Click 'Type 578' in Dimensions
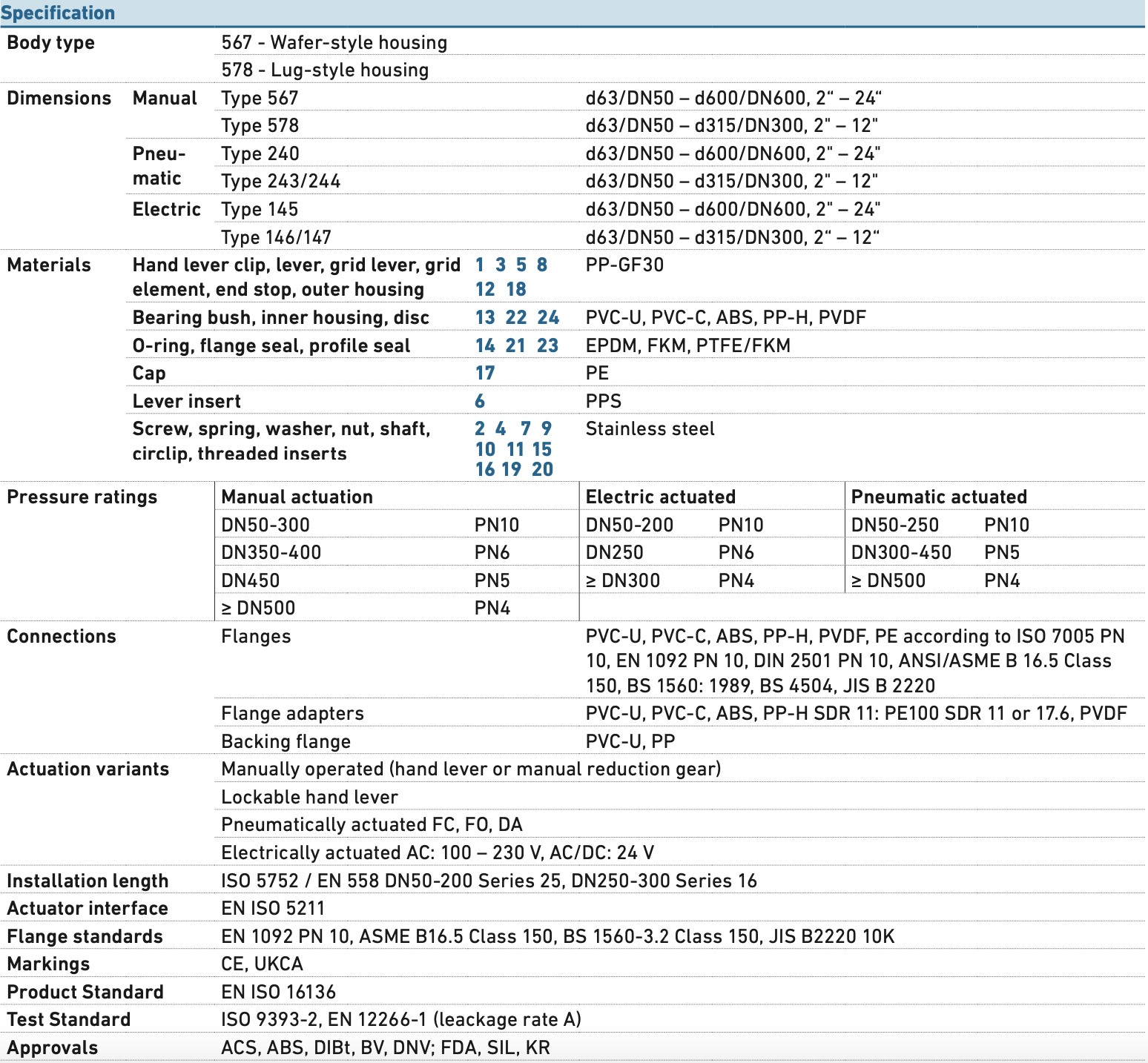This screenshot has height=1063, width=1148. point(260,125)
